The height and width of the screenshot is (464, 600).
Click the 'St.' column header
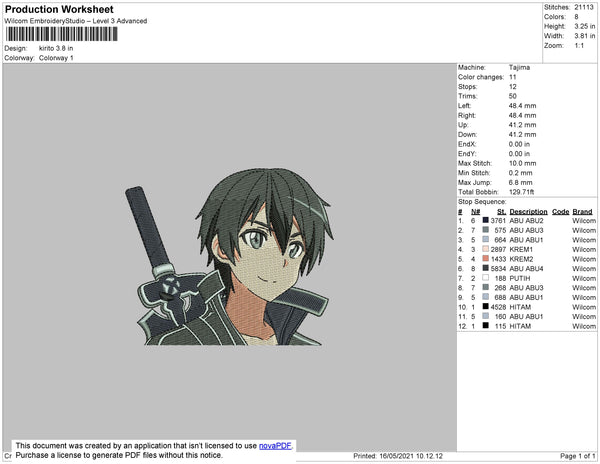pos(501,212)
